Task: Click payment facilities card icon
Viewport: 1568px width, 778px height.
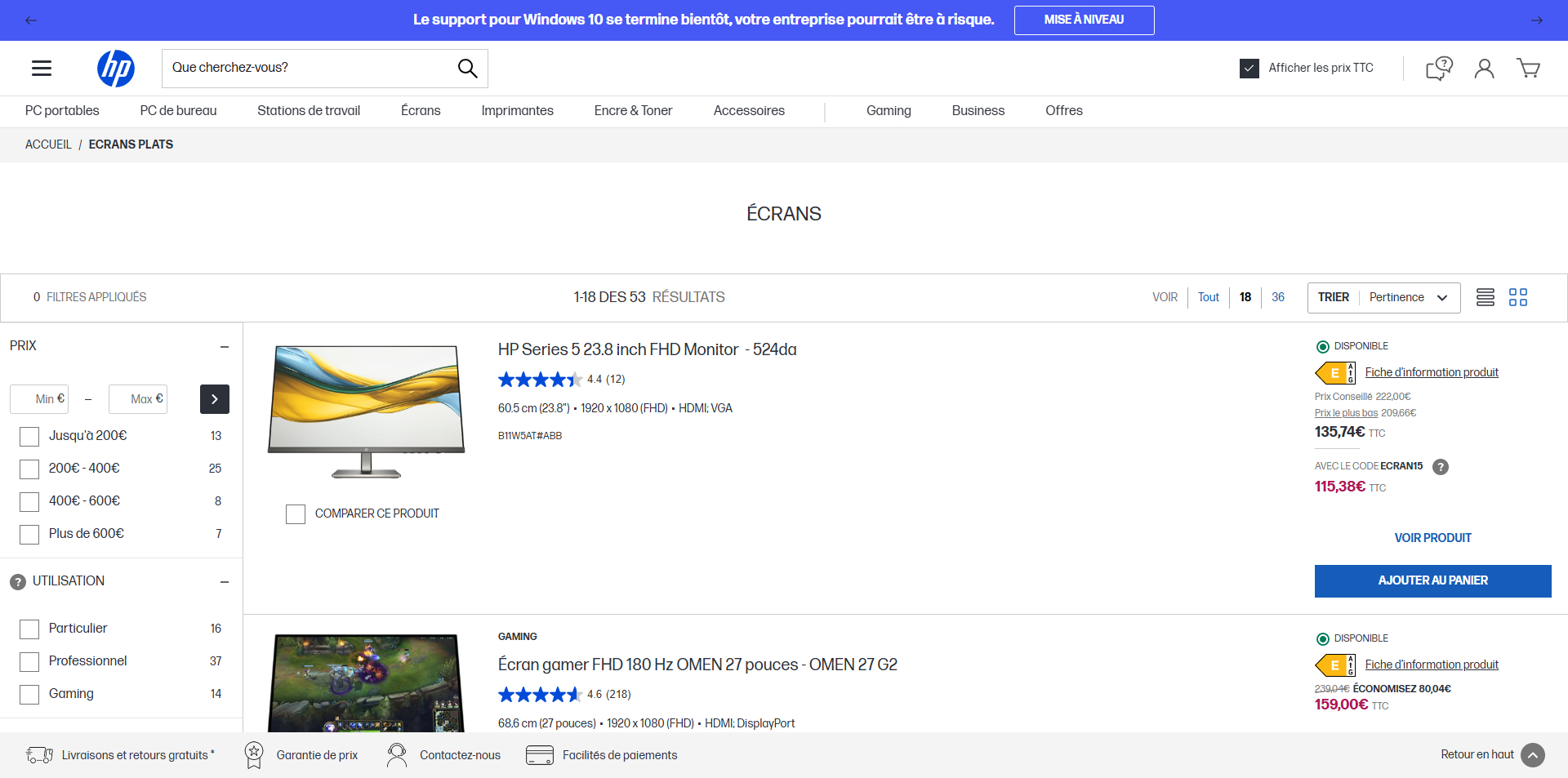Action: 540,755
